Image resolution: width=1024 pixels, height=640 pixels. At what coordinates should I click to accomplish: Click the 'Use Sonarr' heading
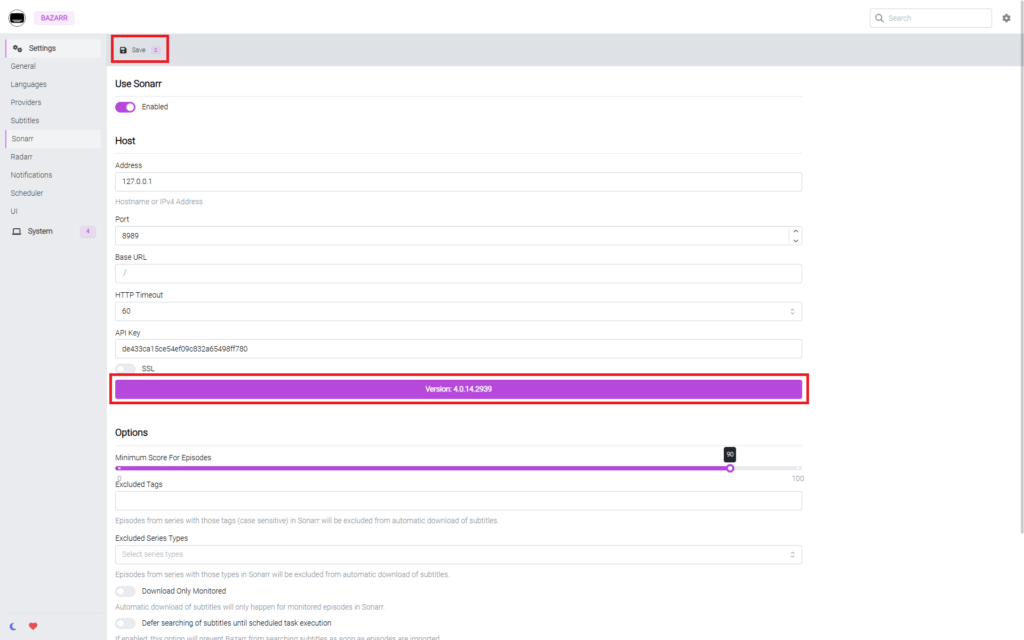pos(138,84)
